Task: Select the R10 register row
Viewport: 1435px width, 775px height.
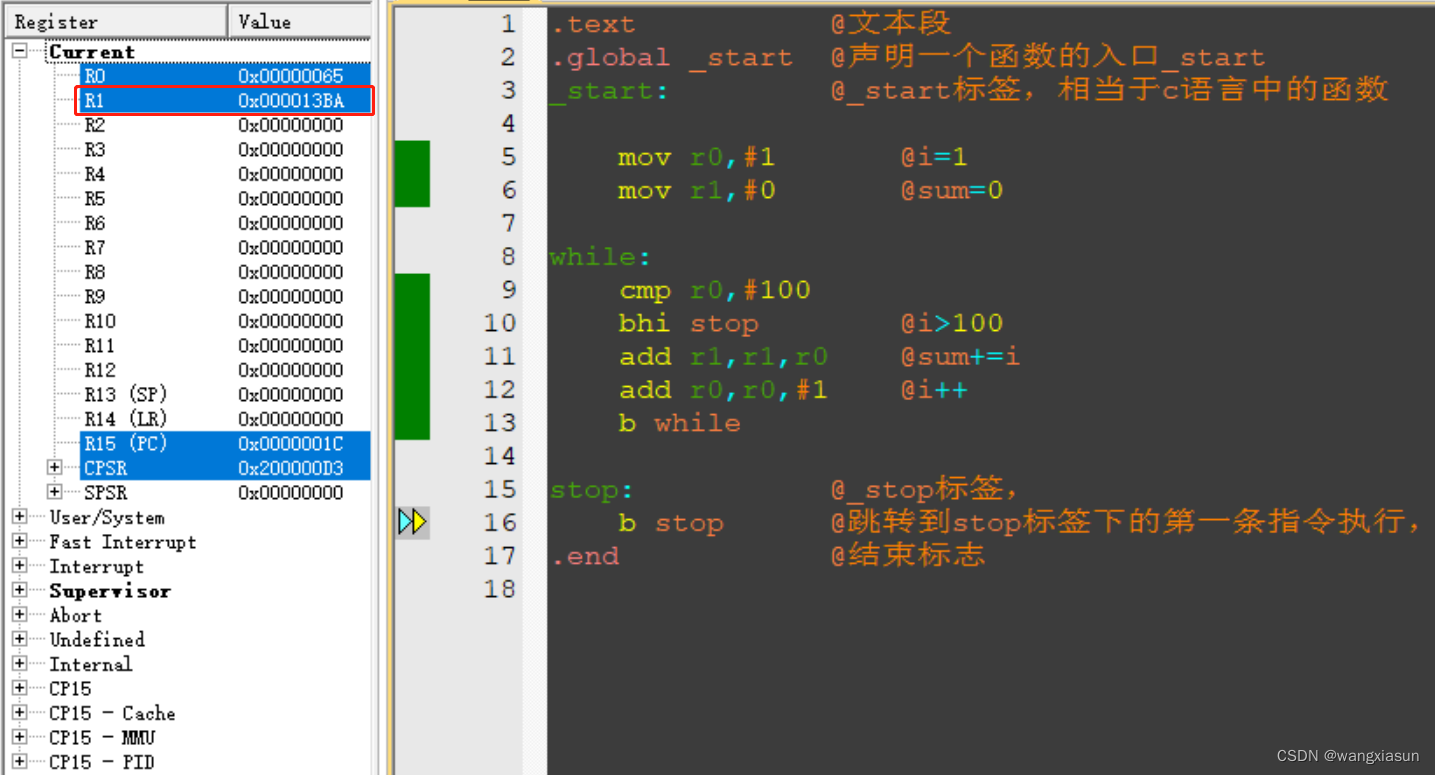Action: pos(225,321)
